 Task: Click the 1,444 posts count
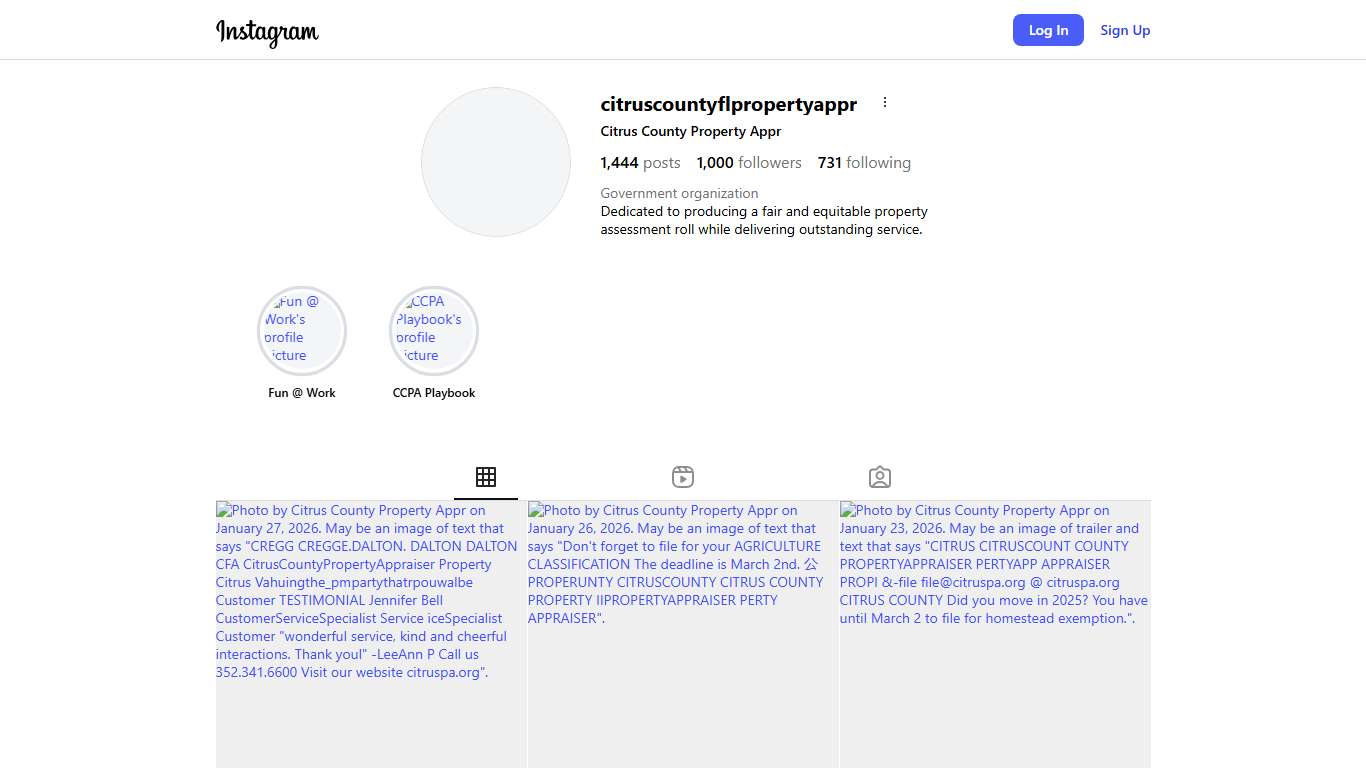point(640,163)
